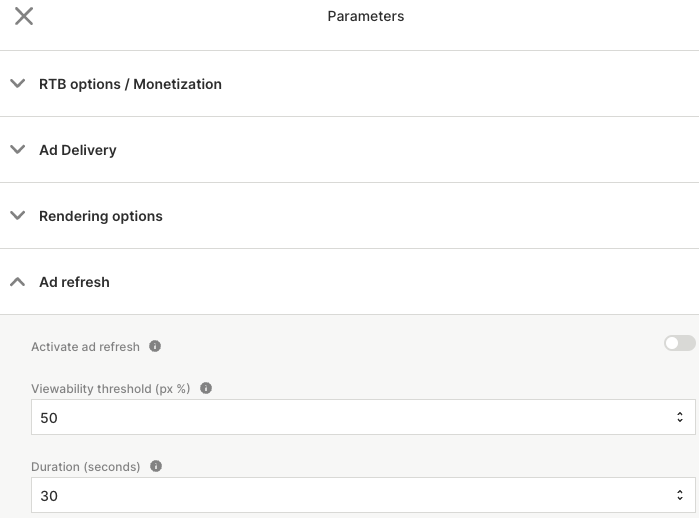Click the Duration seconds stepper arrows
The height and width of the screenshot is (518, 699).
(x=679, y=495)
